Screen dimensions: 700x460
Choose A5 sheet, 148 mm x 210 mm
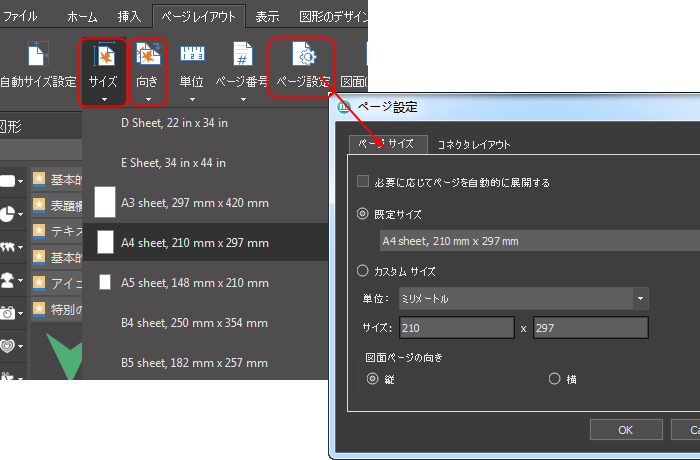205,283
